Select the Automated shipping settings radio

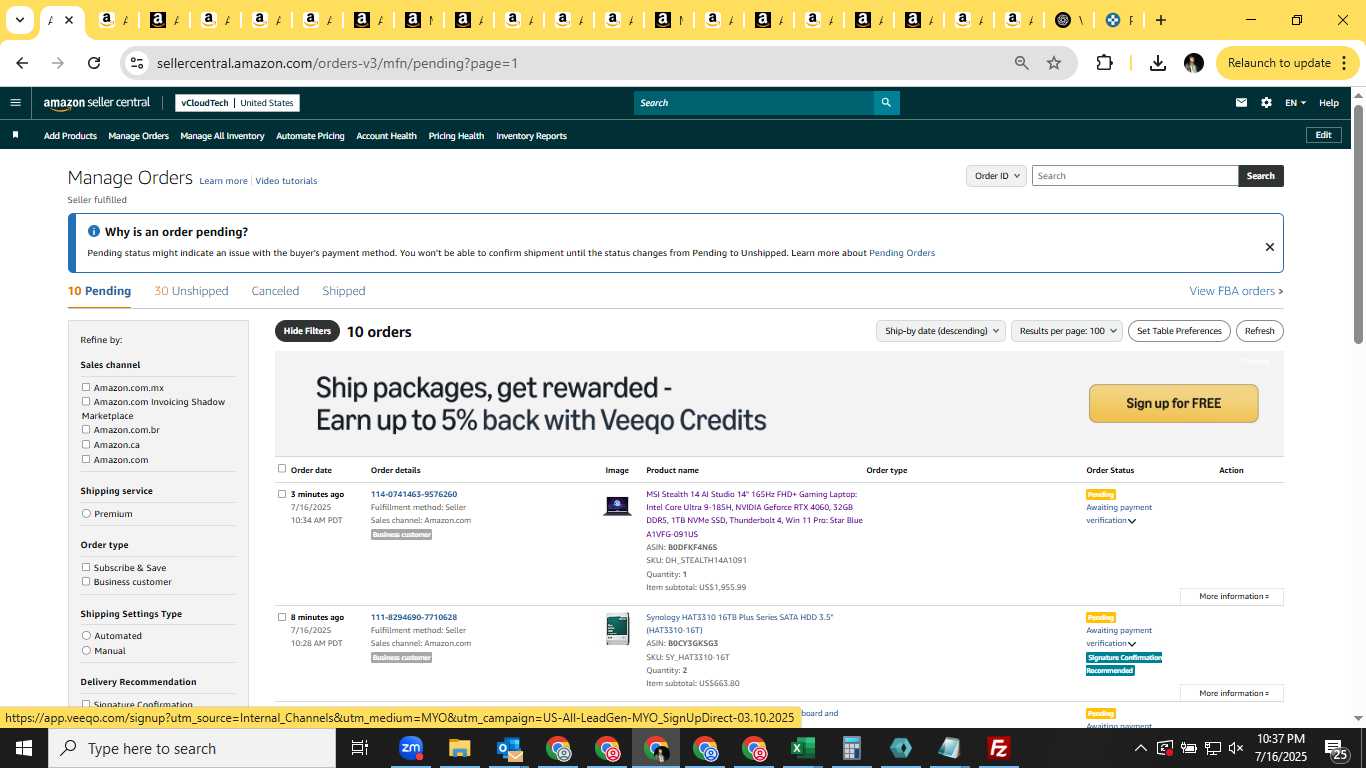(86, 635)
